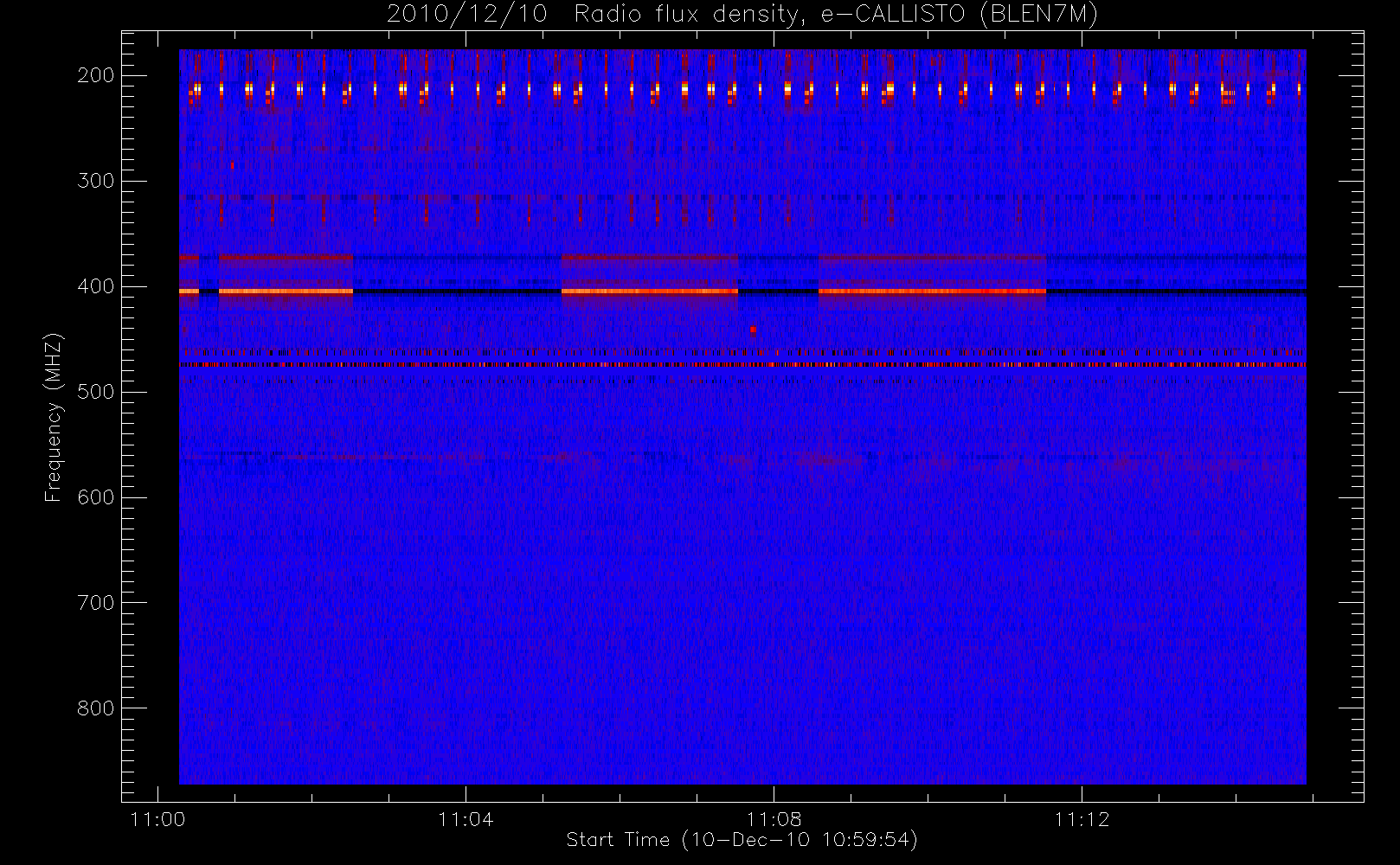Click the 11:04 time tick label
The height and width of the screenshot is (865, 1400).
[466, 819]
